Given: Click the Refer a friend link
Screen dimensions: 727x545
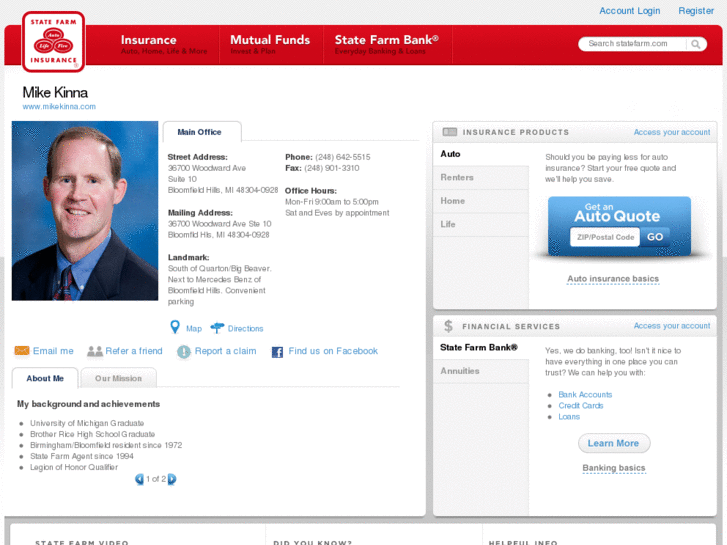Looking at the screenshot, I should coord(134,351).
